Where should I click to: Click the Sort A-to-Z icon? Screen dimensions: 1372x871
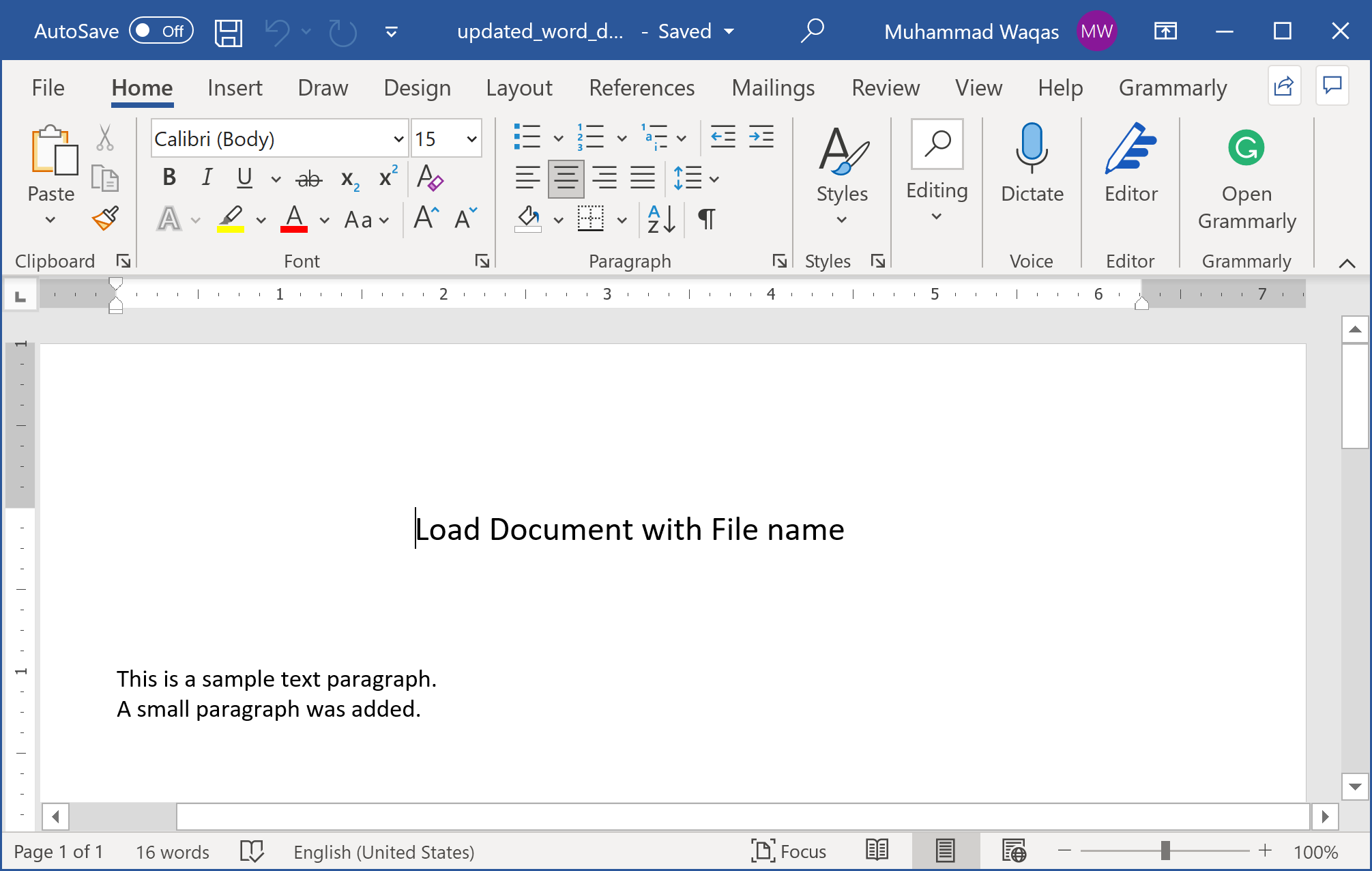pos(660,219)
